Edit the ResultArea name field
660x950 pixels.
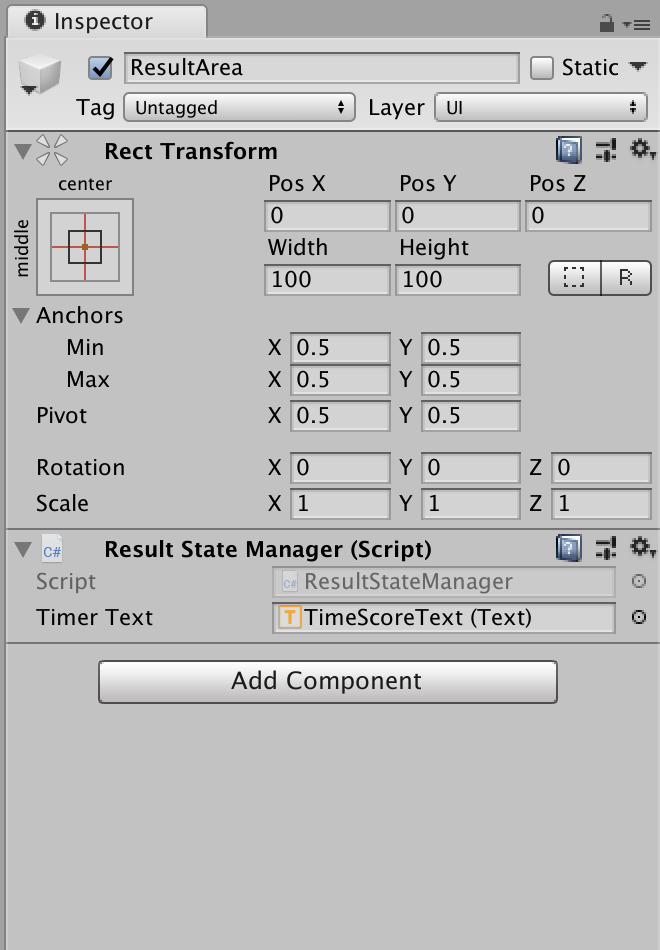(321, 67)
